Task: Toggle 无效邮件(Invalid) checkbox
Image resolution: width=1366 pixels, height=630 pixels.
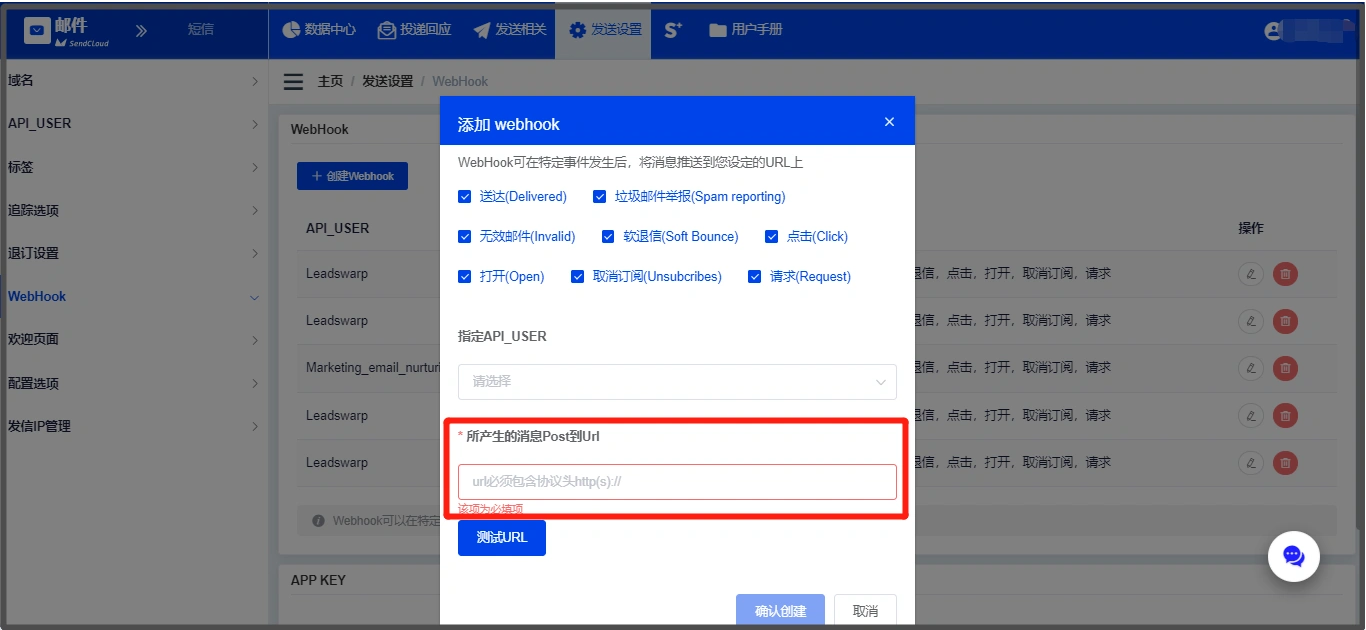Action: pos(464,237)
